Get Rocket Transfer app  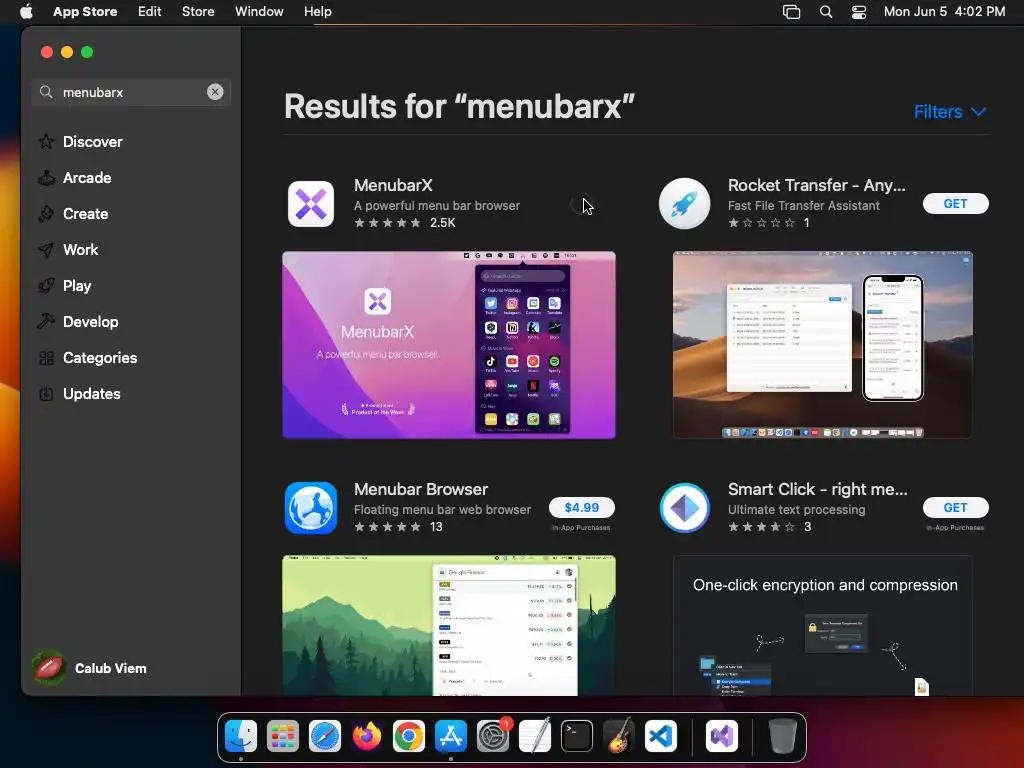click(x=955, y=204)
